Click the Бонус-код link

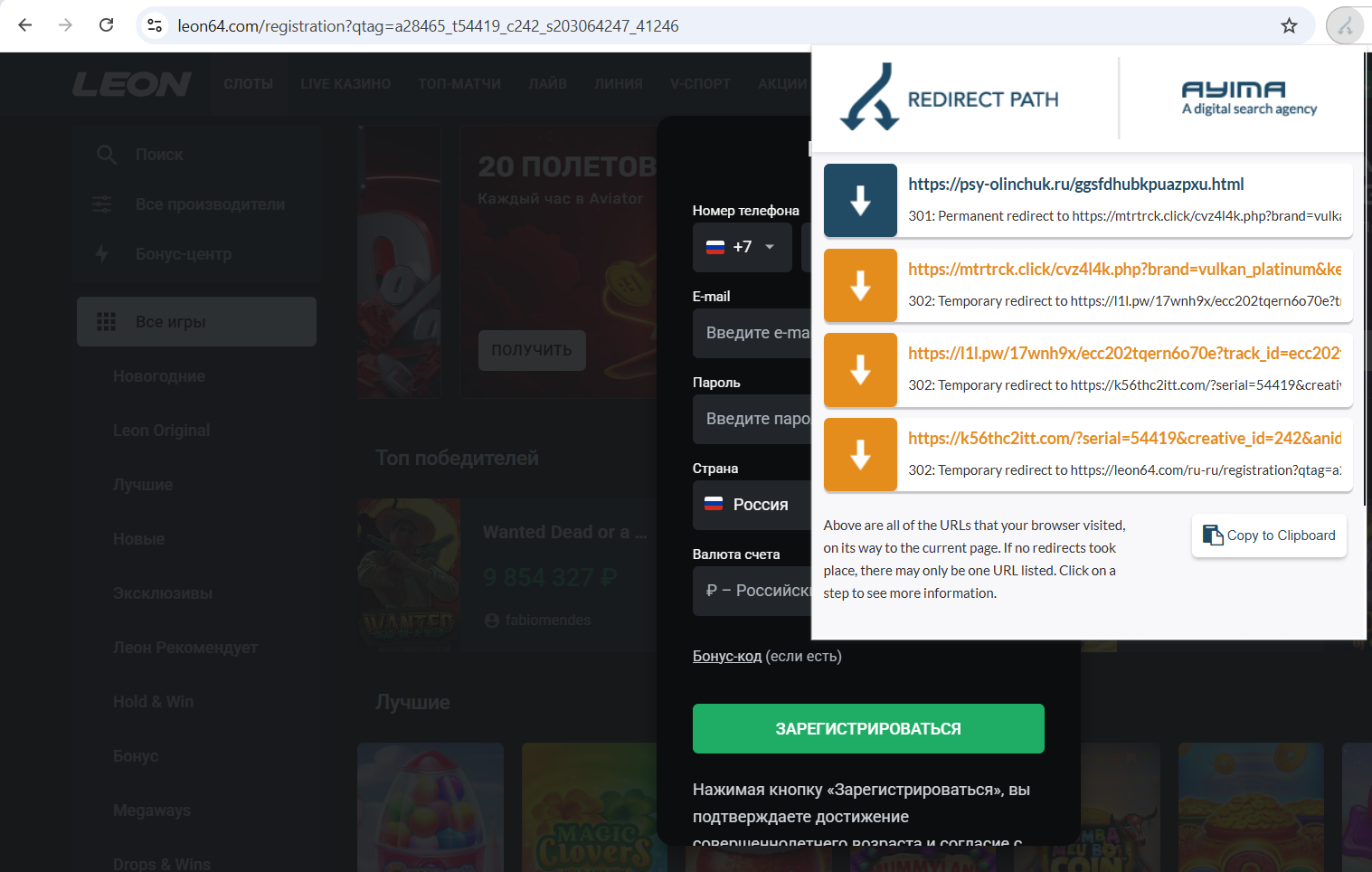point(727,656)
